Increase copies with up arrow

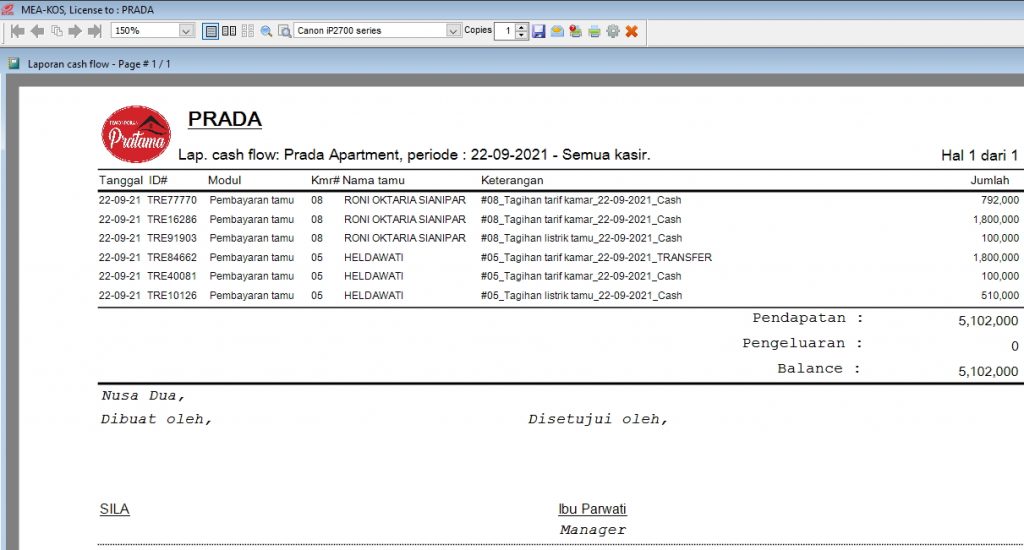(x=521, y=27)
